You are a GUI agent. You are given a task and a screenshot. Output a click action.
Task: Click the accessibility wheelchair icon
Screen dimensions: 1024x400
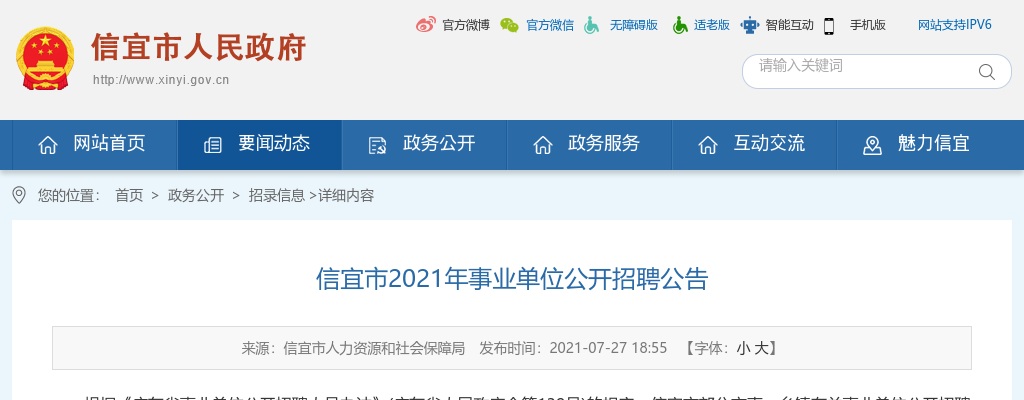pos(592,25)
